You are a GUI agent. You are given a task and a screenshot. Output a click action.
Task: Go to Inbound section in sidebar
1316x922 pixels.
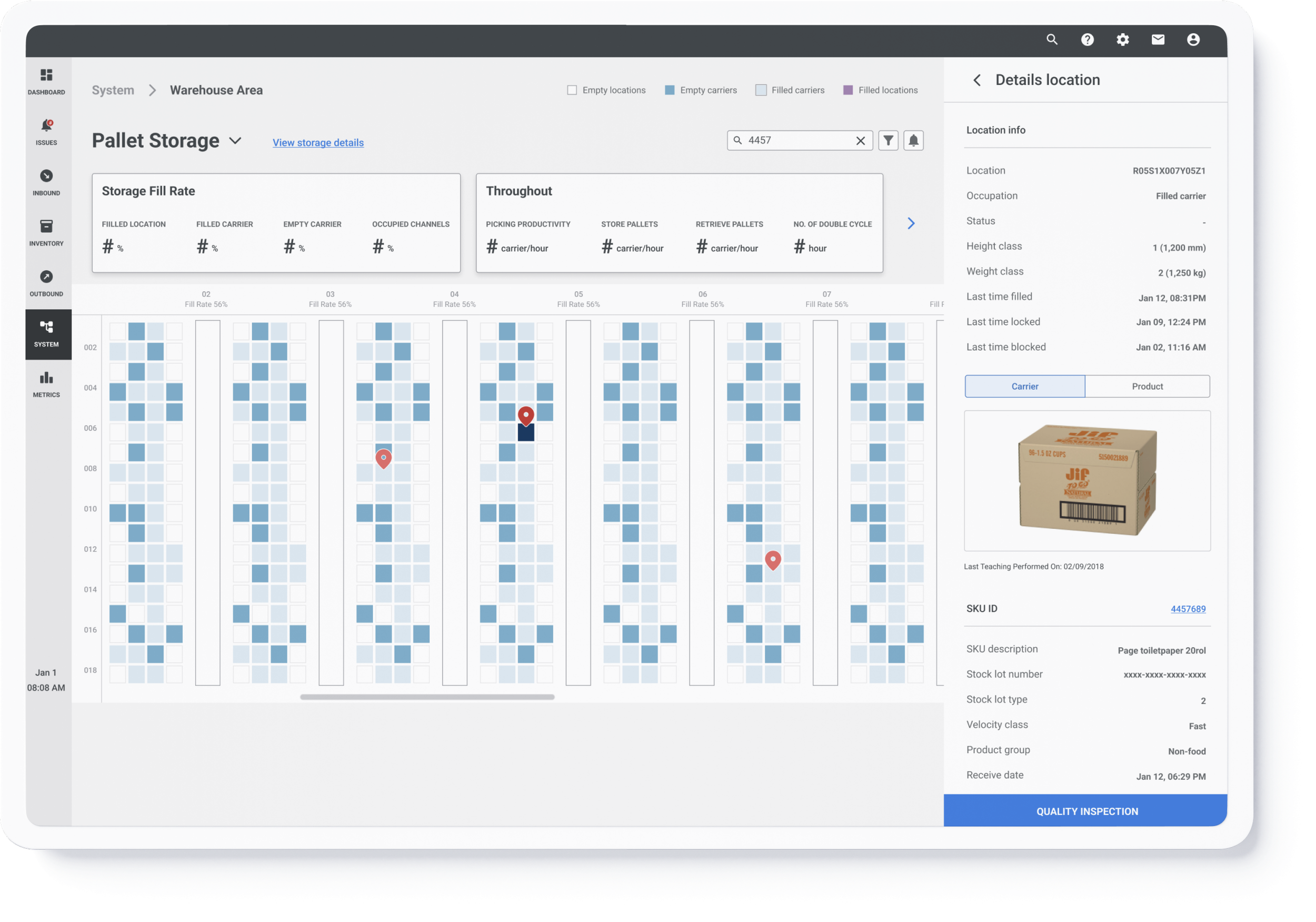(x=46, y=176)
